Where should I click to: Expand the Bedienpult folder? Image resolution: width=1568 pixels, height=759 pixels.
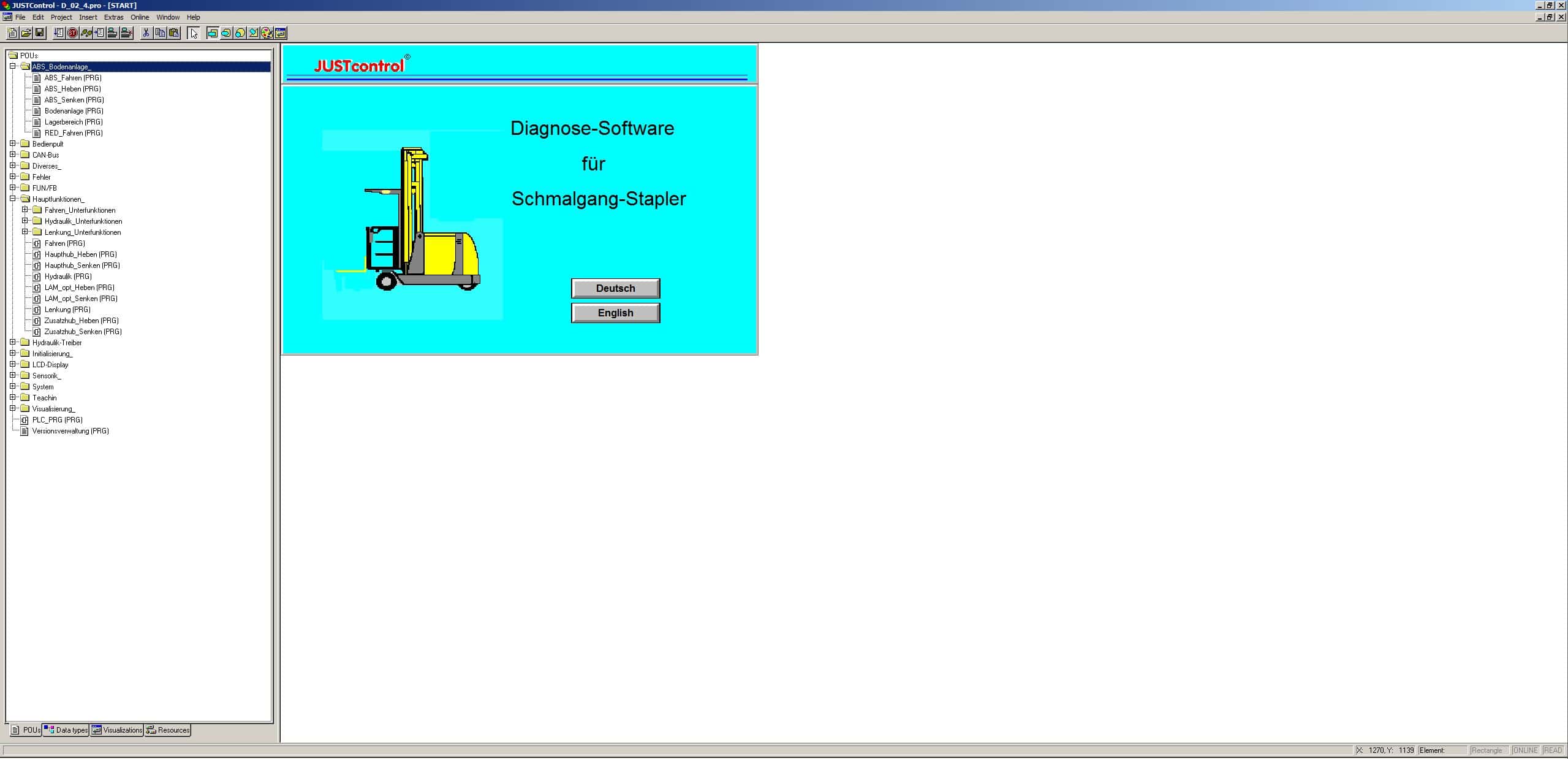(13, 143)
